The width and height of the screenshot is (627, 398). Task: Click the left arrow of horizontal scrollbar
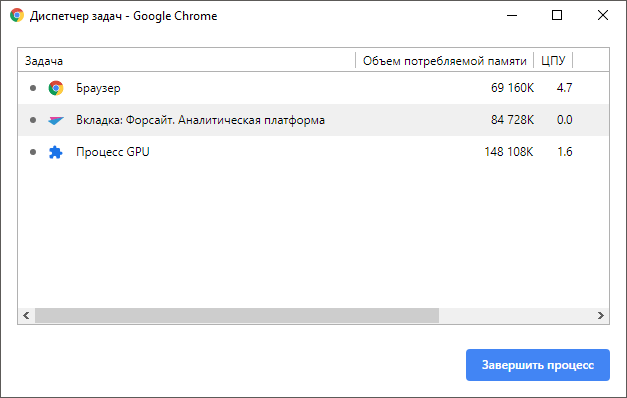(x=26, y=316)
